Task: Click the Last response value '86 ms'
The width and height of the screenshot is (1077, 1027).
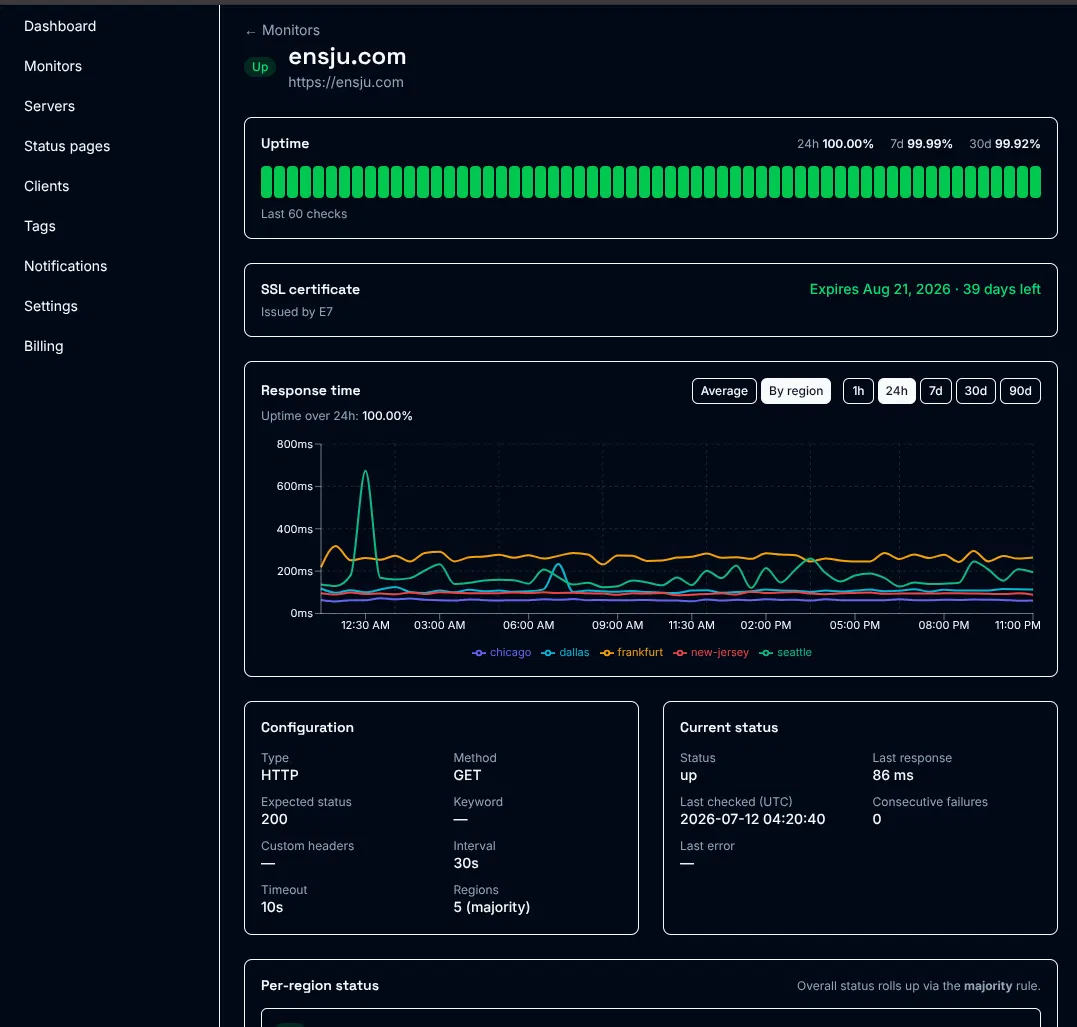Action: [893, 775]
